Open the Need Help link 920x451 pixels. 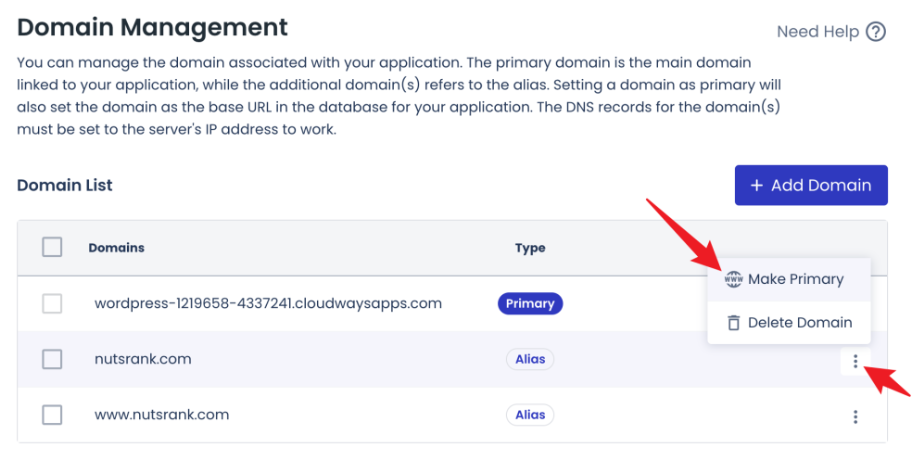(817, 32)
